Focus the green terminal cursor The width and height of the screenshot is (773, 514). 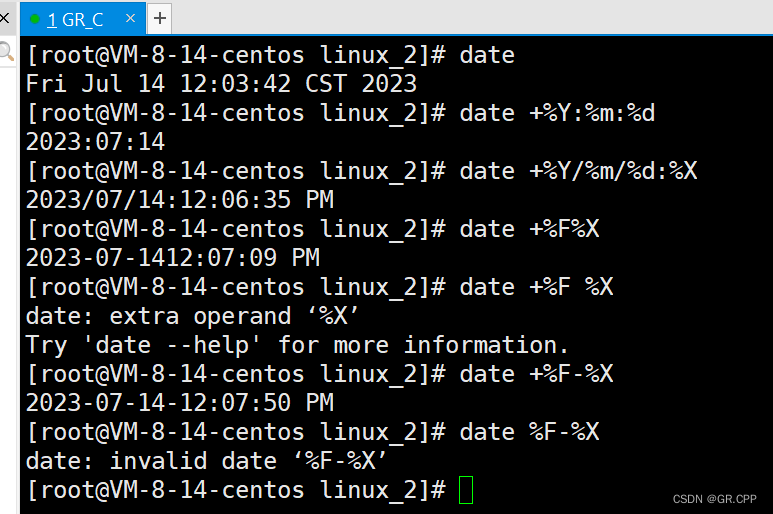(x=465, y=490)
